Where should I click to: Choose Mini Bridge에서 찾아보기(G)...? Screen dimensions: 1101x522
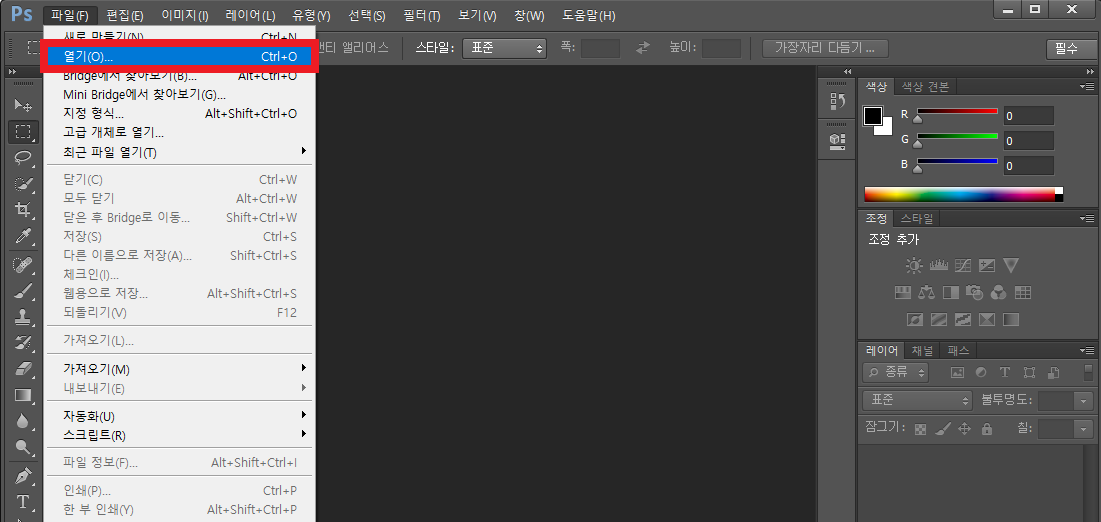click(x=180, y=94)
